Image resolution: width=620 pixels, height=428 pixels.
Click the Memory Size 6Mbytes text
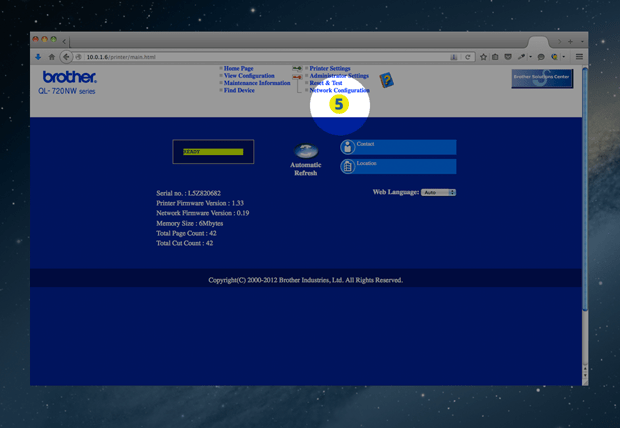190,223
